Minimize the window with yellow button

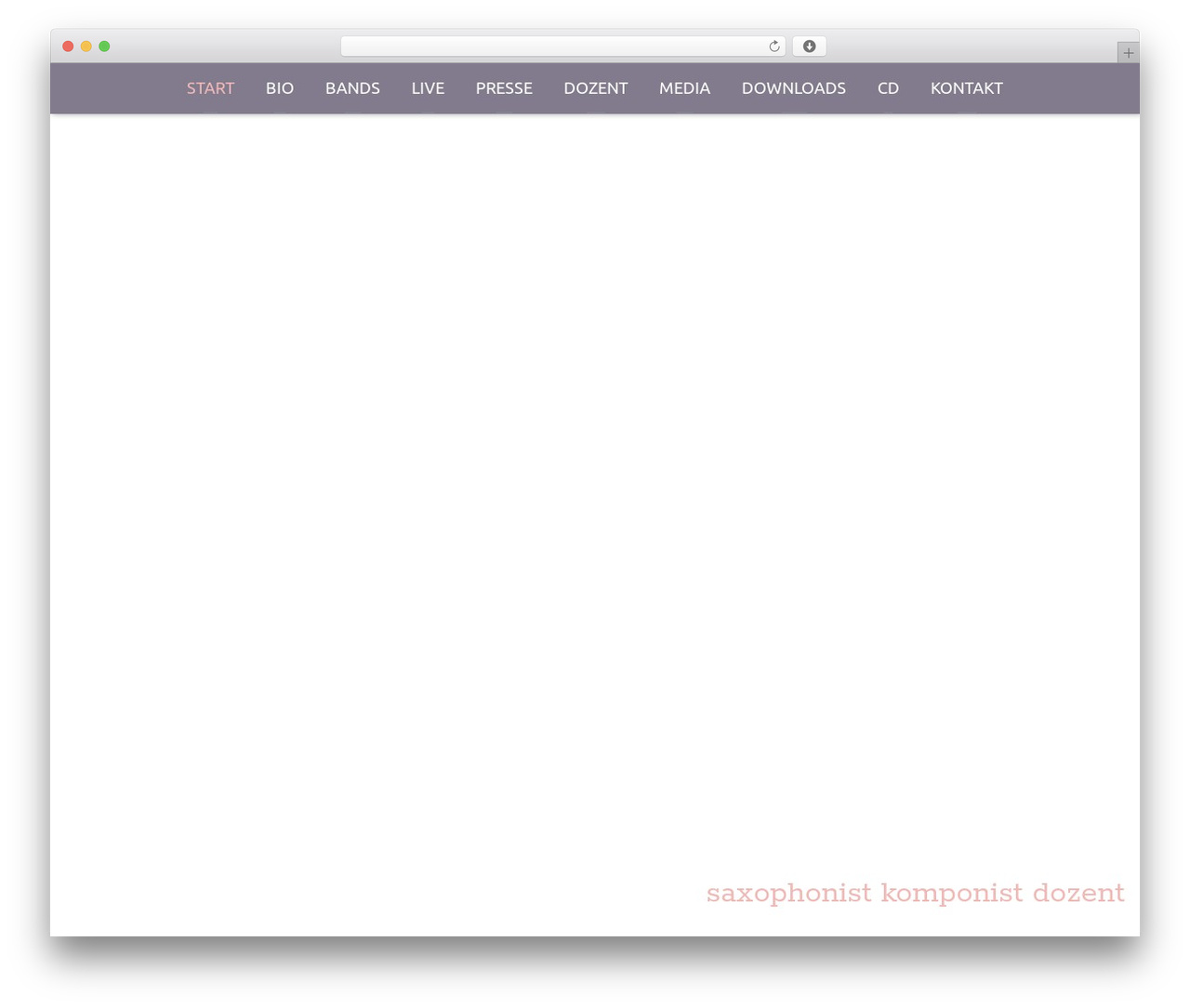pyautogui.click(x=86, y=46)
